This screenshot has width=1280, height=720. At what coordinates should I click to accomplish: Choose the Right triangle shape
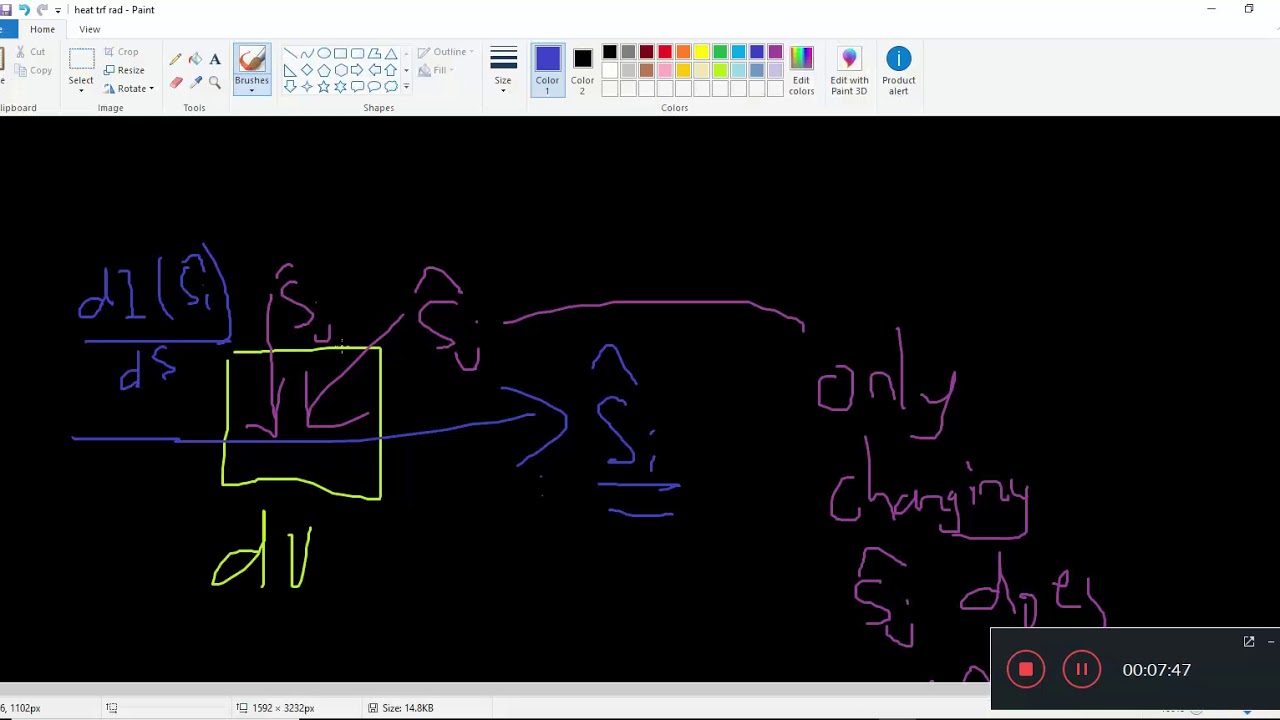click(290, 70)
